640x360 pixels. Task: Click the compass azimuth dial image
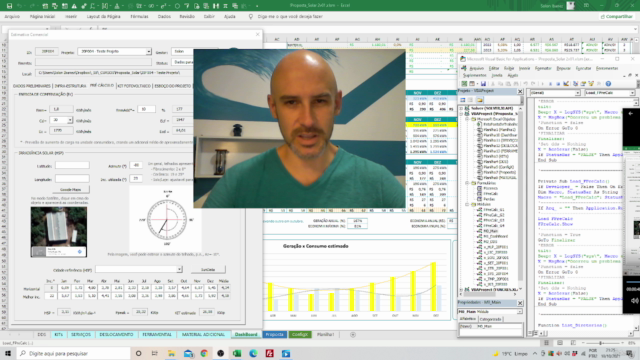[x=167, y=220]
